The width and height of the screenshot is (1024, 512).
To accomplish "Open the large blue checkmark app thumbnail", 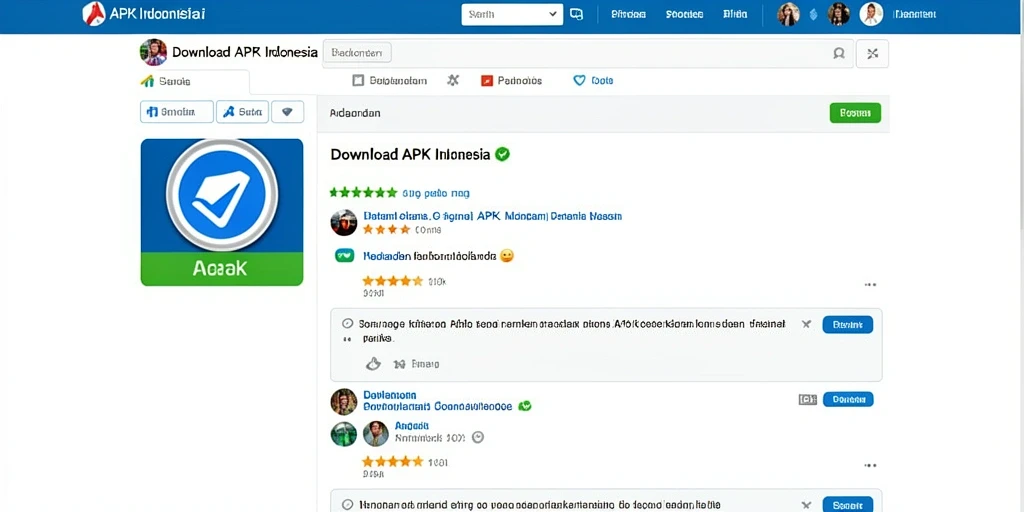I will [222, 195].
